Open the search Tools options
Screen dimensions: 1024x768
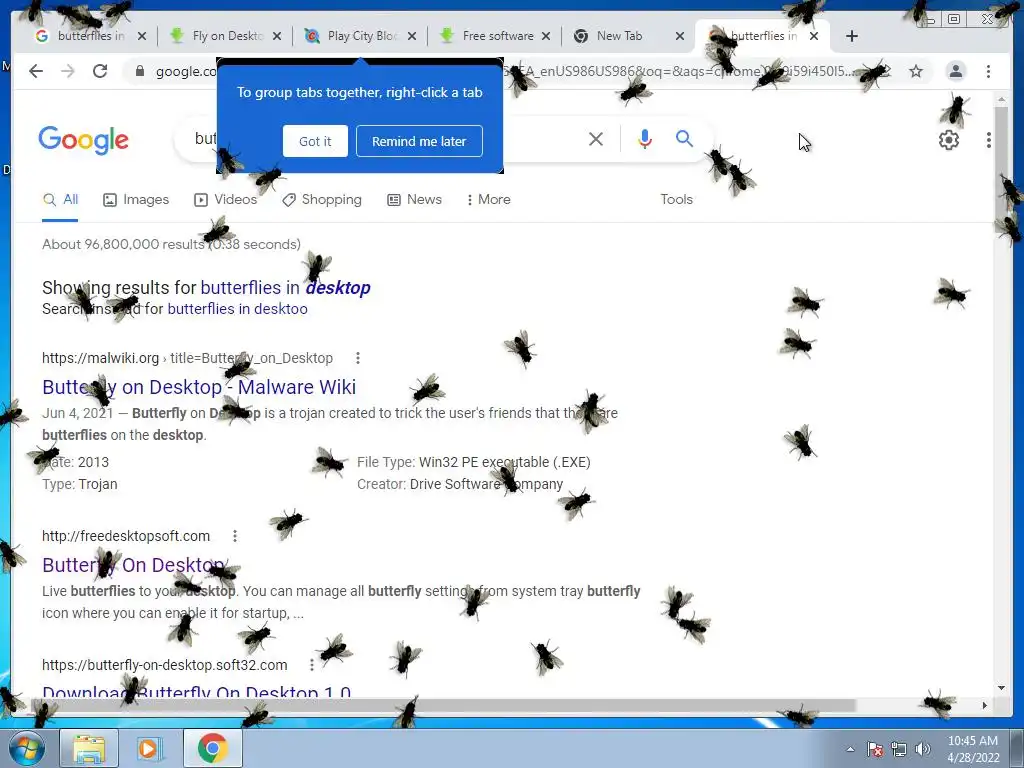point(677,200)
